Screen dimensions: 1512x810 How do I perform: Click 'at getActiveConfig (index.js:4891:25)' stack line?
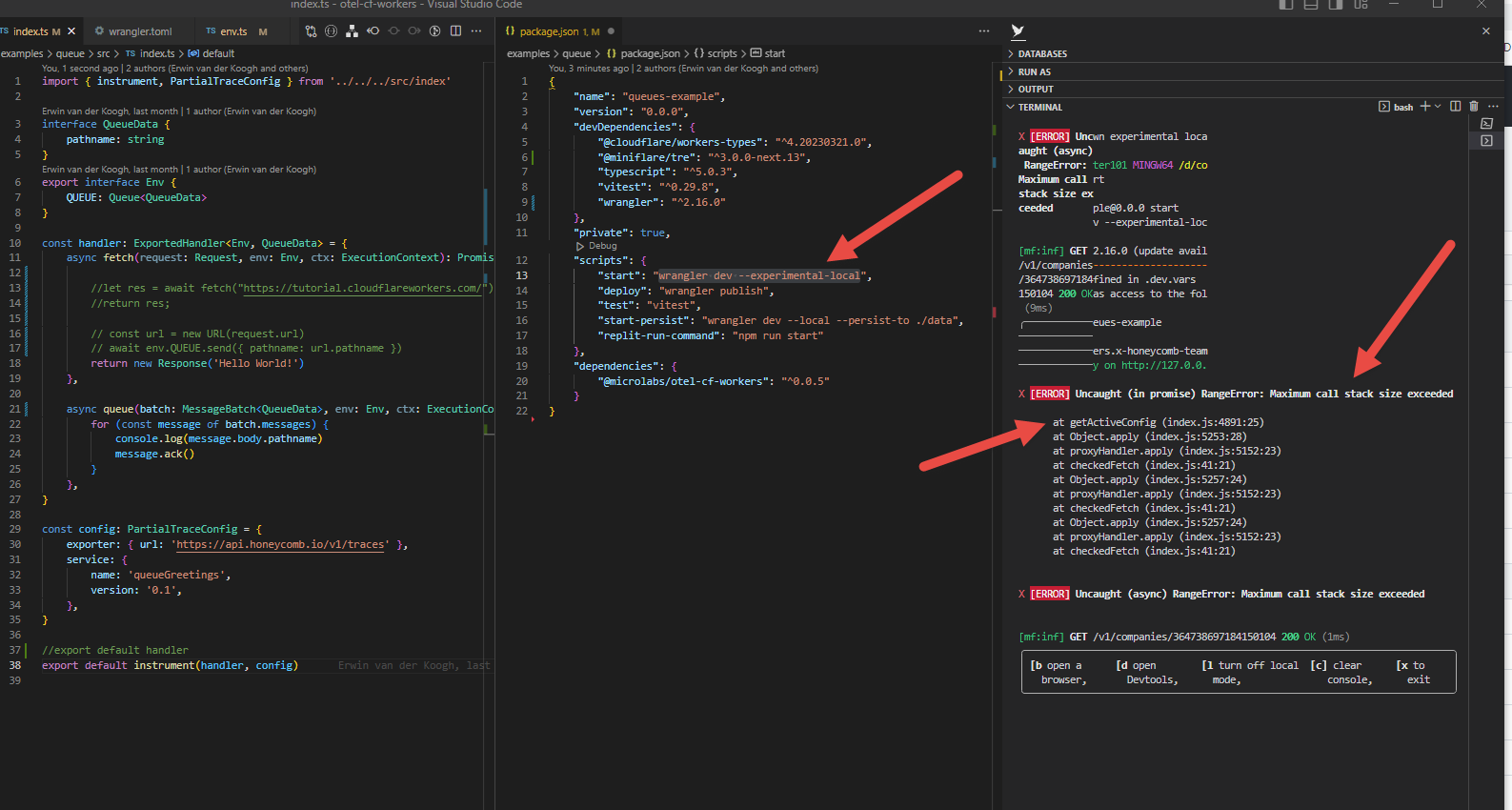click(x=1159, y=422)
